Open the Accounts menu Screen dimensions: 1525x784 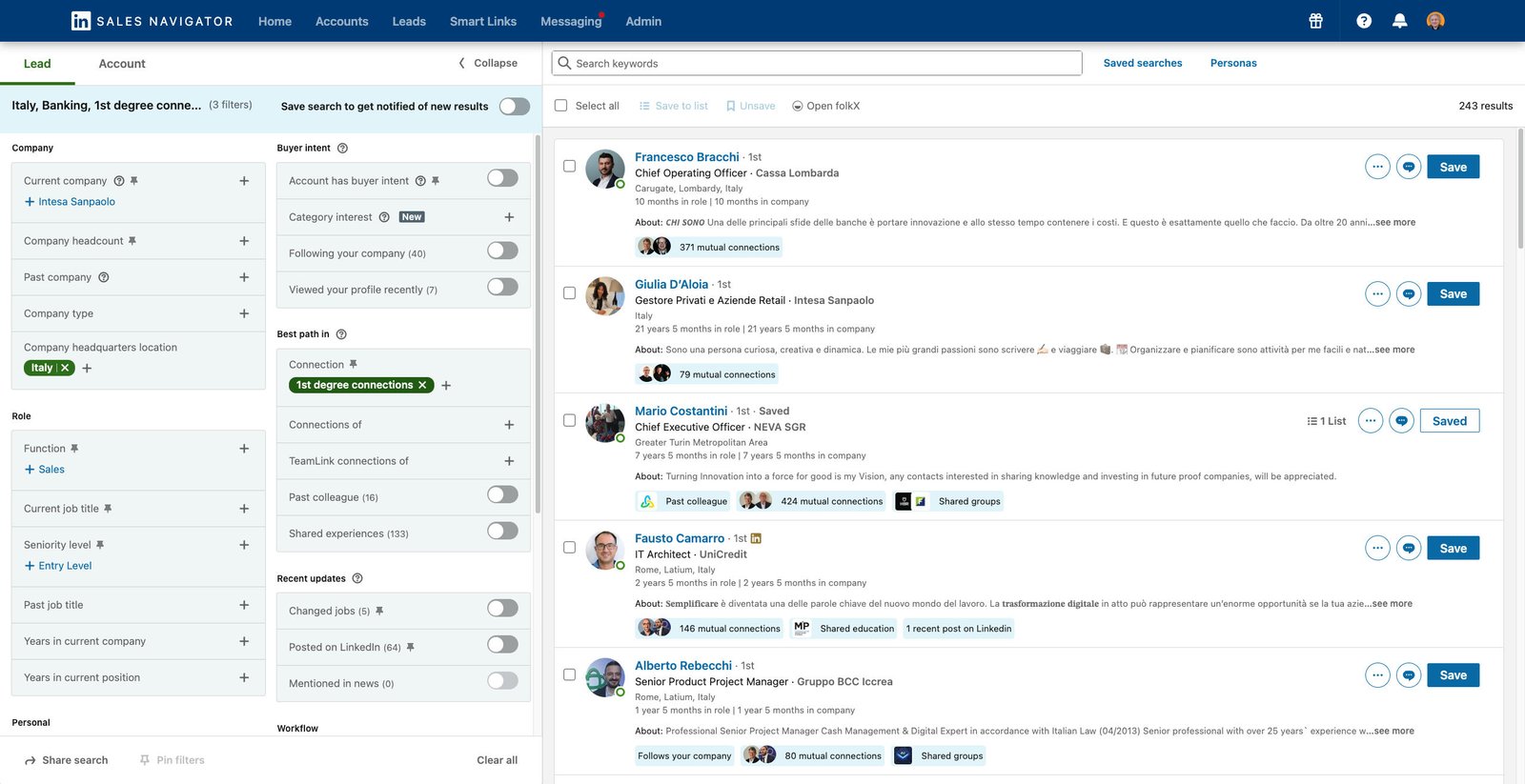(342, 21)
